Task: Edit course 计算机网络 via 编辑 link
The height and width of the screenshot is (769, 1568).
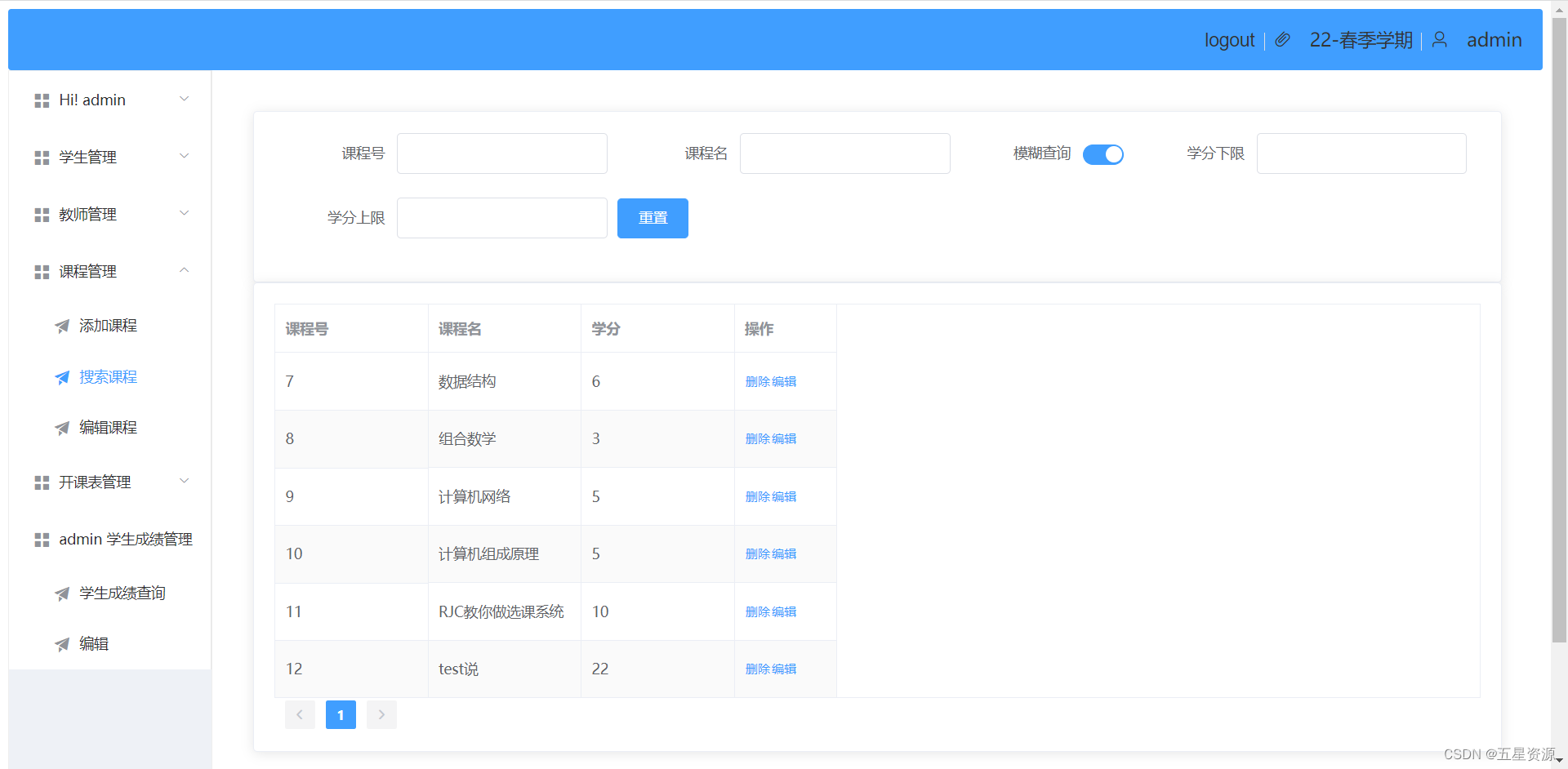Action: coord(784,496)
